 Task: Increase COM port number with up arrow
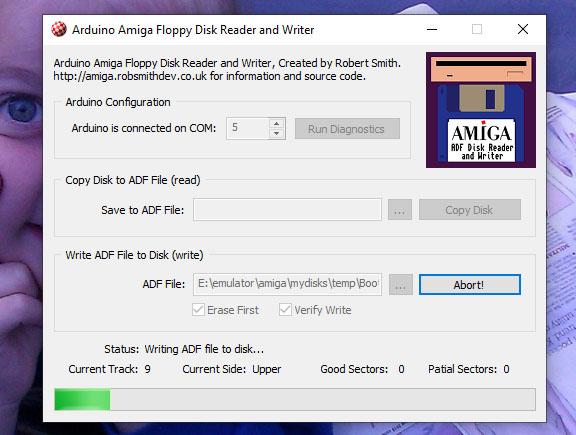(x=277, y=123)
